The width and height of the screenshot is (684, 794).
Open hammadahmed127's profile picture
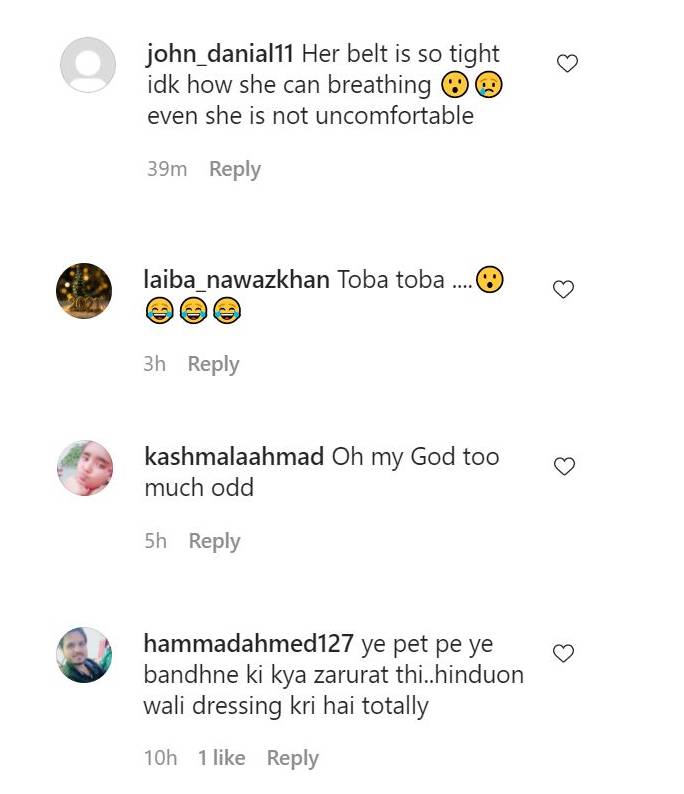[84, 655]
